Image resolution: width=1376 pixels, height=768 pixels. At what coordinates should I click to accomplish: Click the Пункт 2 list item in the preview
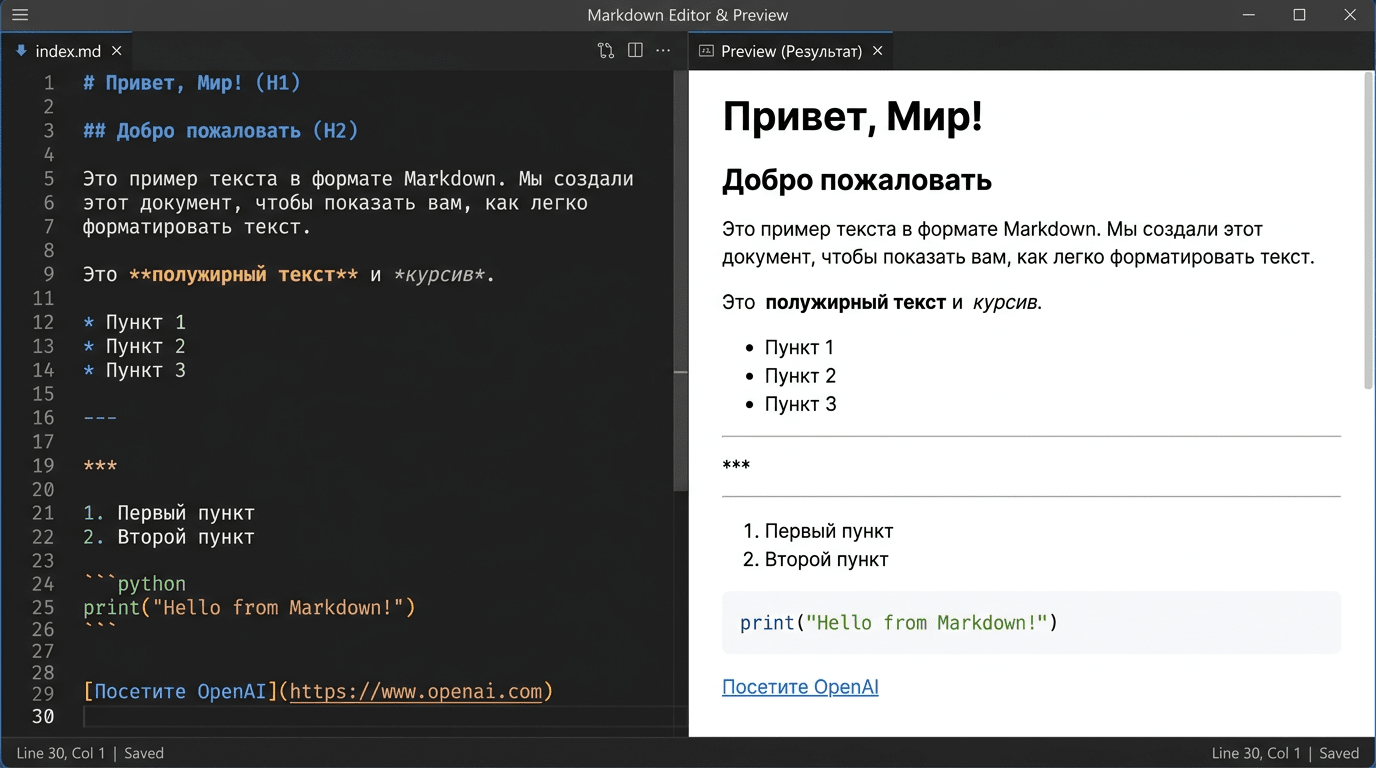pyautogui.click(x=799, y=375)
